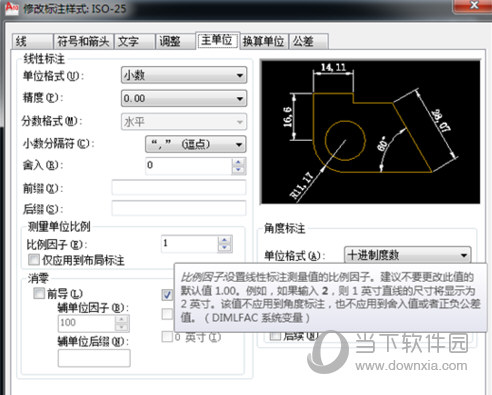Toggle the angular 后续 checkbox

pos(275,336)
